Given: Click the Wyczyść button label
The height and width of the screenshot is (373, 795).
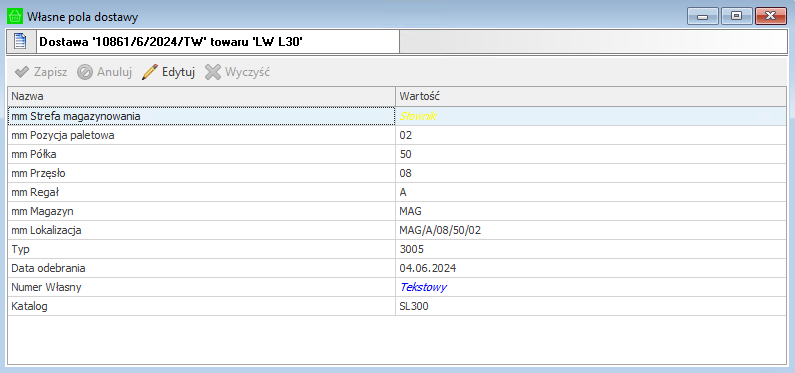Looking at the screenshot, I should 247,72.
